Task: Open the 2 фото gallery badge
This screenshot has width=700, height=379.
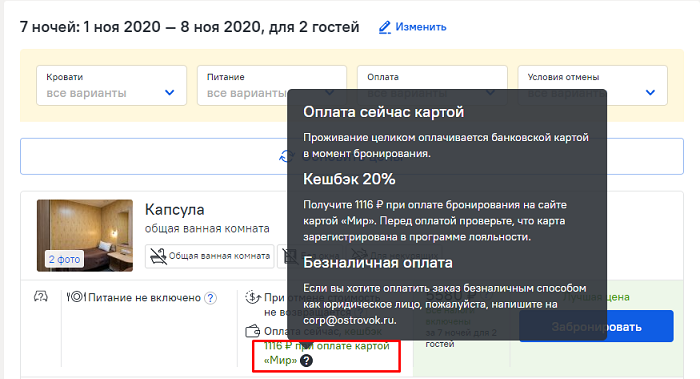Action: 64,259
